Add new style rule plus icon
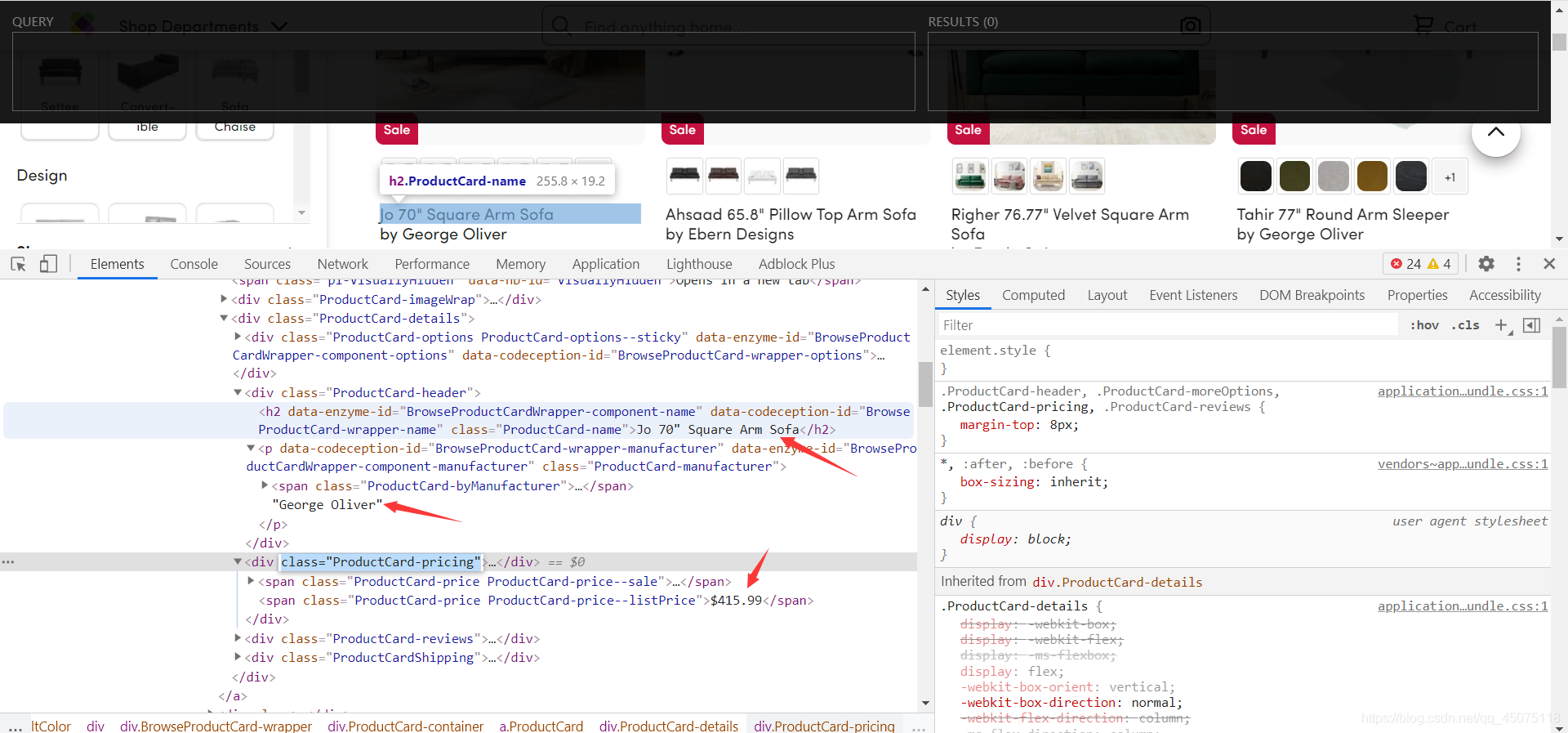This screenshot has height=733, width=1568. 1501,325
